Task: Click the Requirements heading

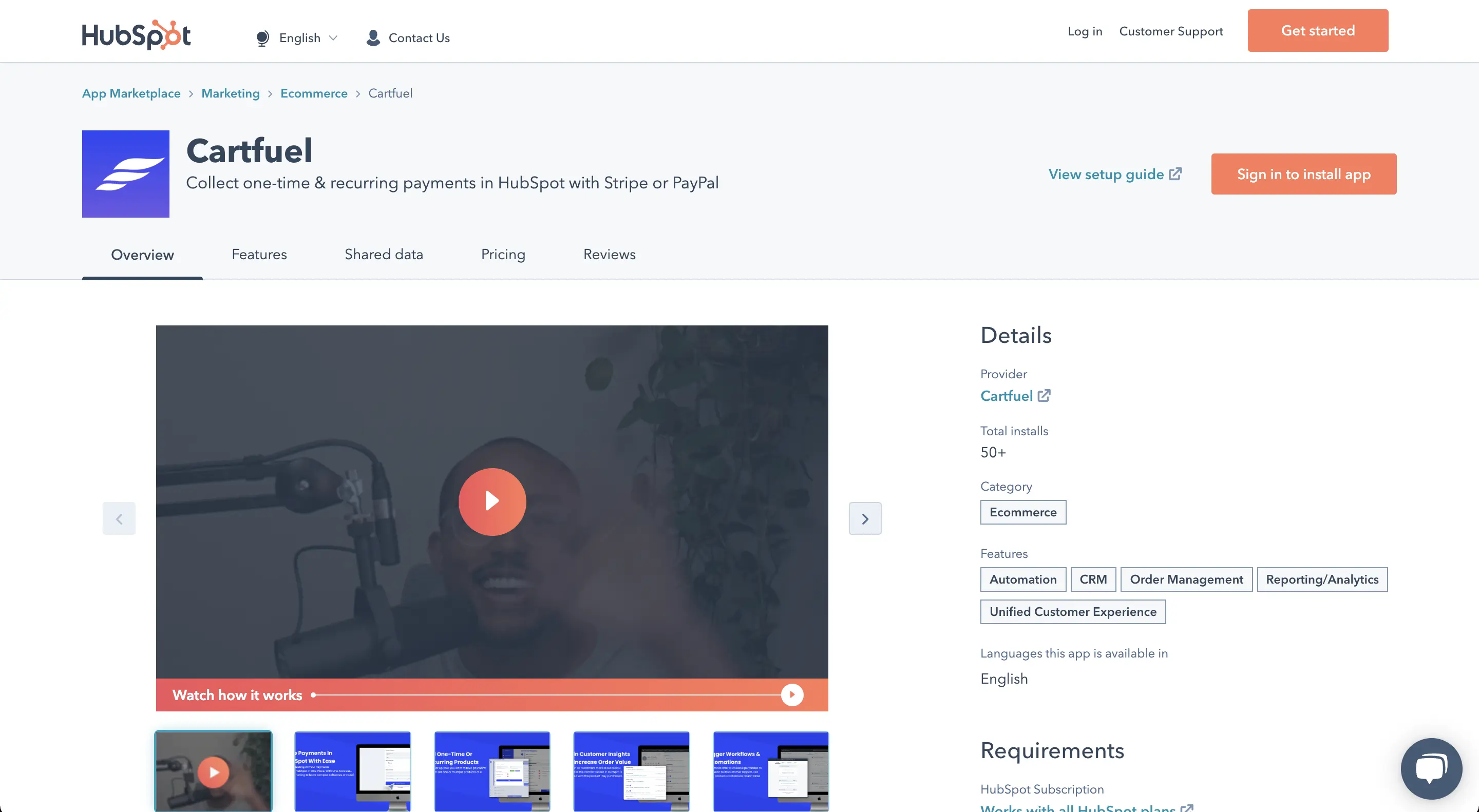Action: click(1052, 750)
